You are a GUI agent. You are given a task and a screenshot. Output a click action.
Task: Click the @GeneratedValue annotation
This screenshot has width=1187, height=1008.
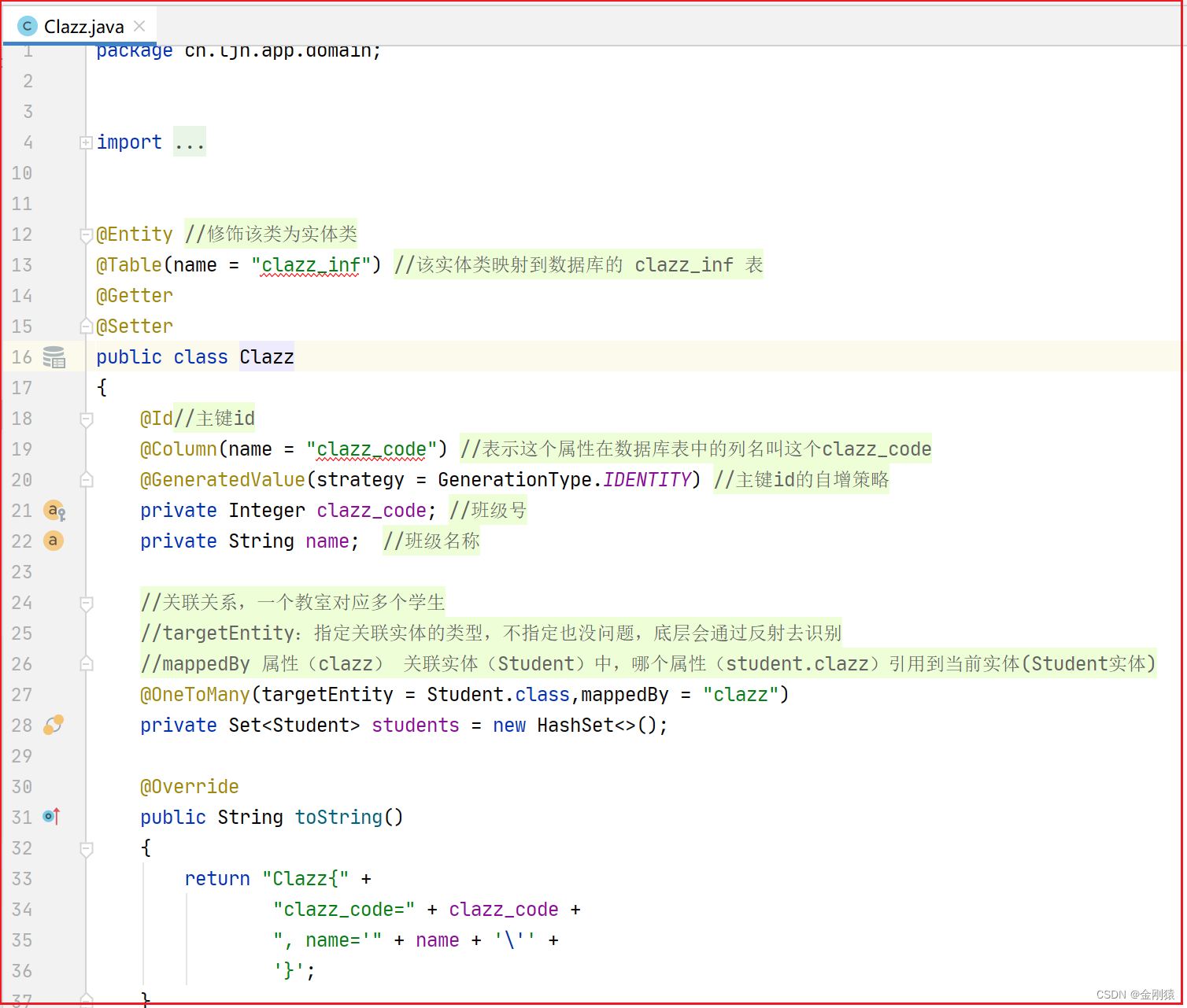coord(223,480)
